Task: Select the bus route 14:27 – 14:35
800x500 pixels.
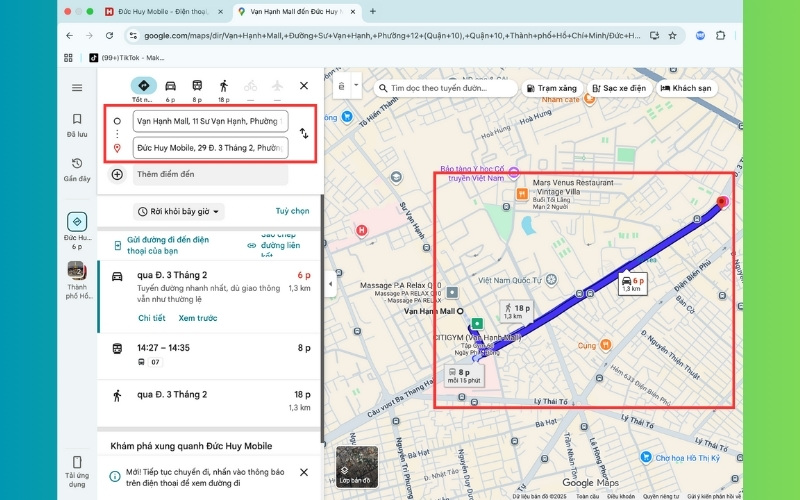Action: tap(210, 356)
